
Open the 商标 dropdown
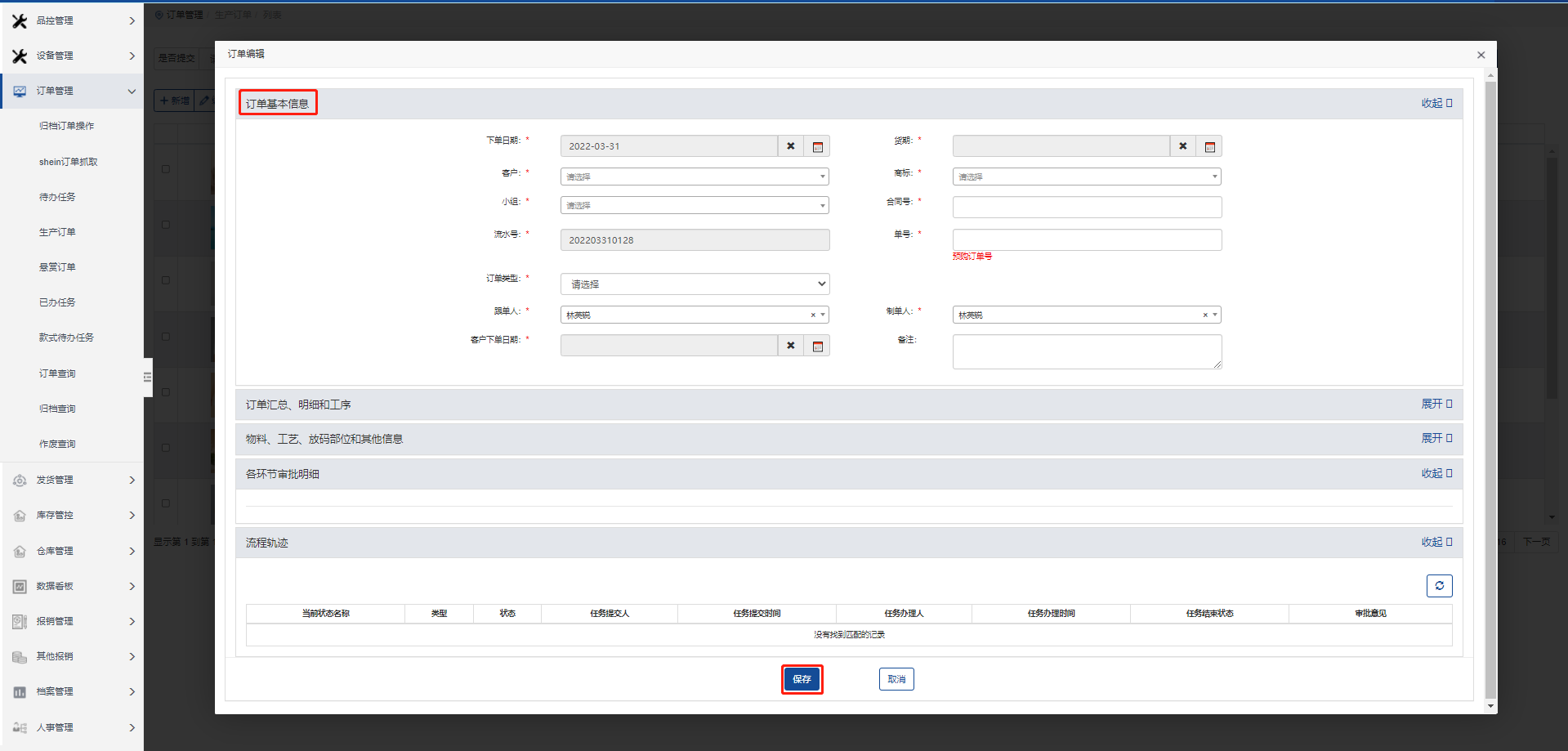coord(1086,177)
